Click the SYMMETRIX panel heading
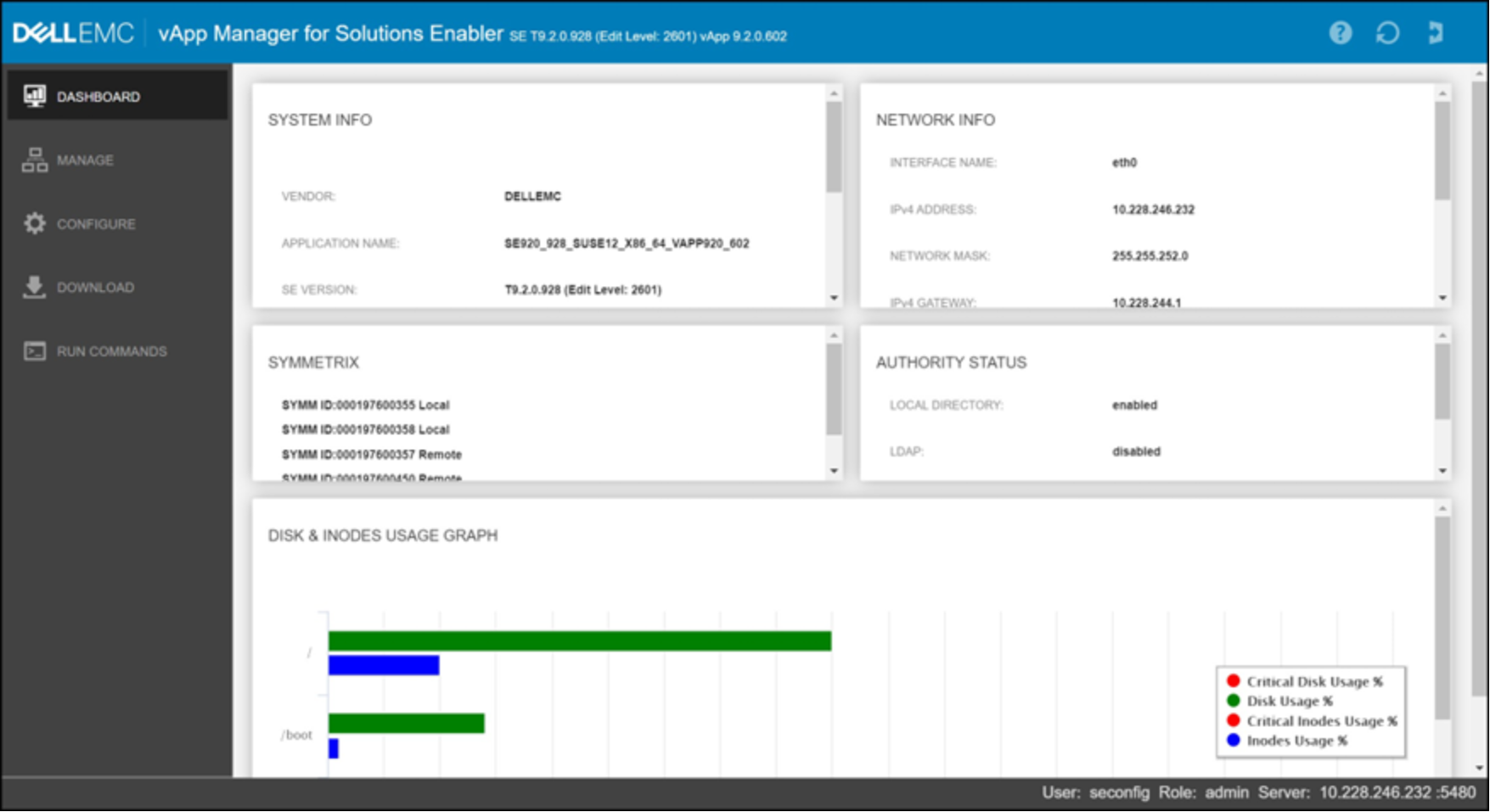This screenshot has height=812, width=1490. tap(313, 362)
